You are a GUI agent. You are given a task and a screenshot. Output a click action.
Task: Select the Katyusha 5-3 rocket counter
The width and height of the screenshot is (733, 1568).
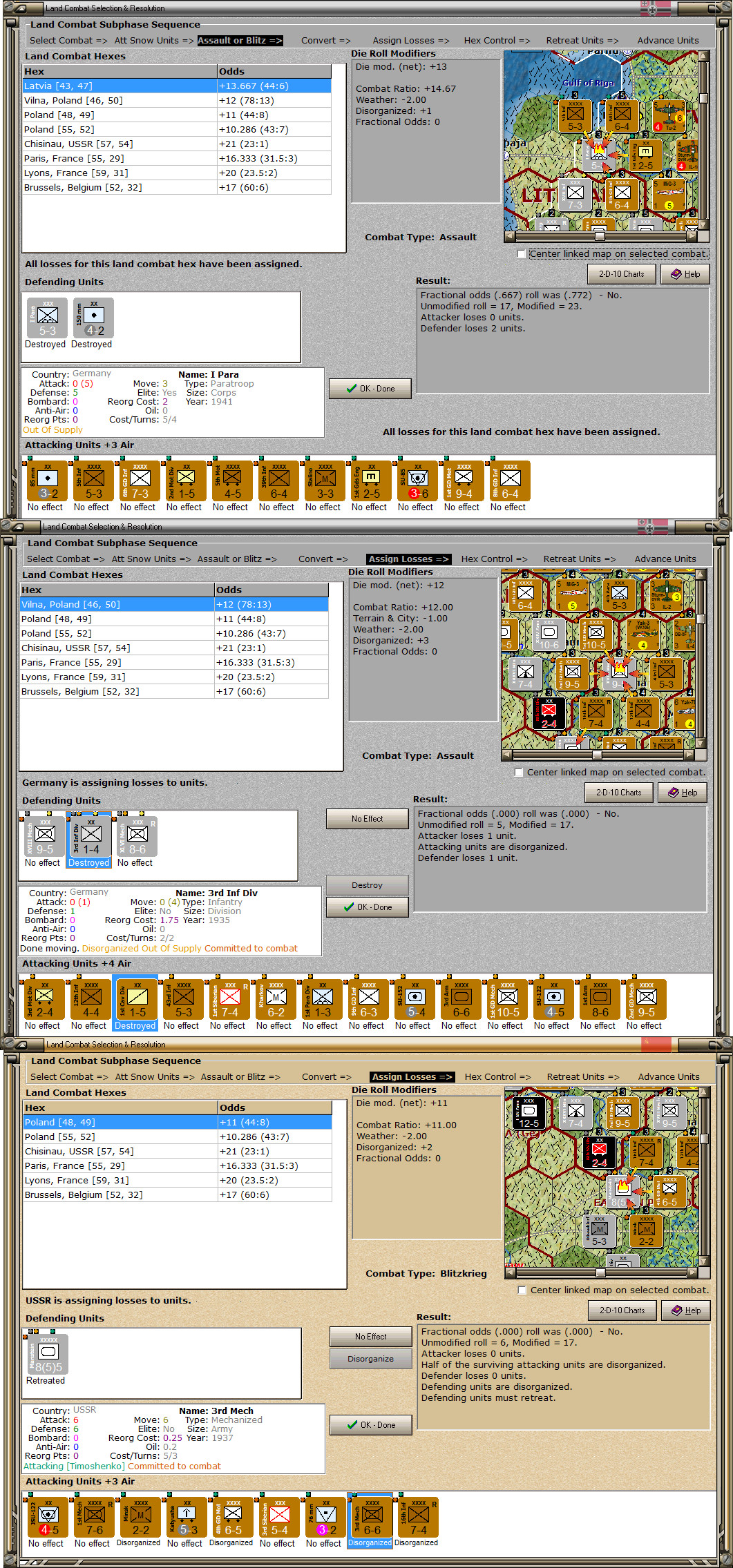[x=187, y=1518]
